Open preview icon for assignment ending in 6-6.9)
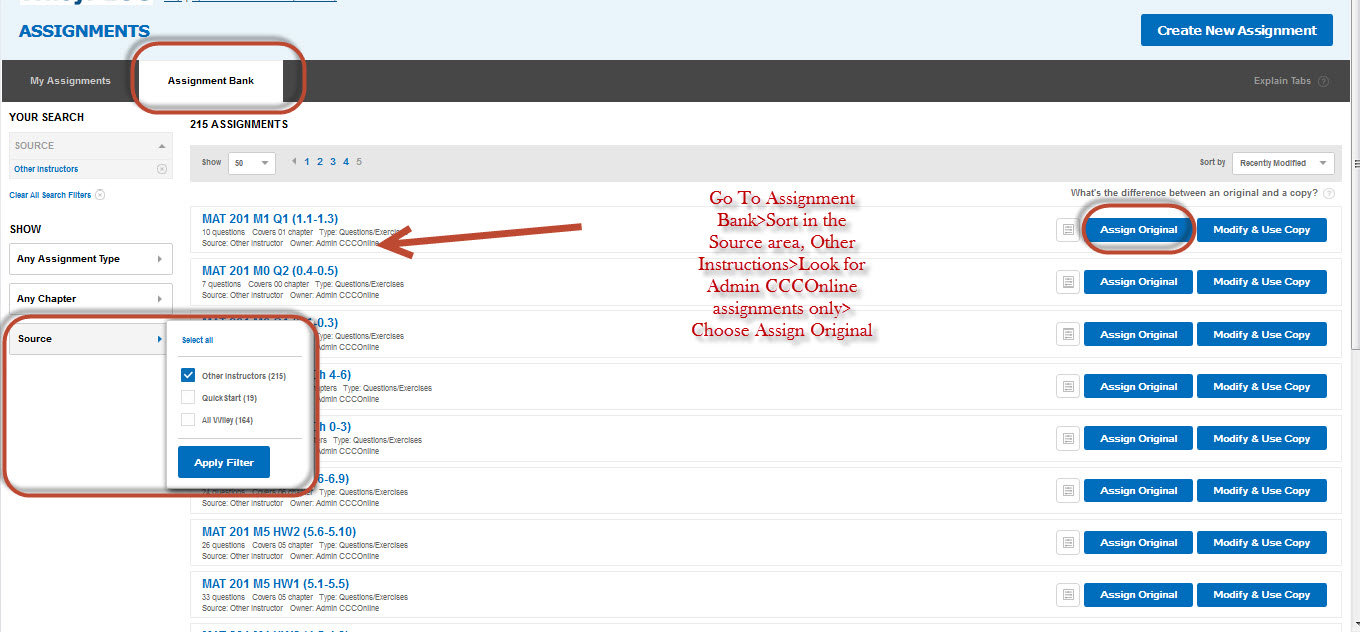 tap(1068, 490)
